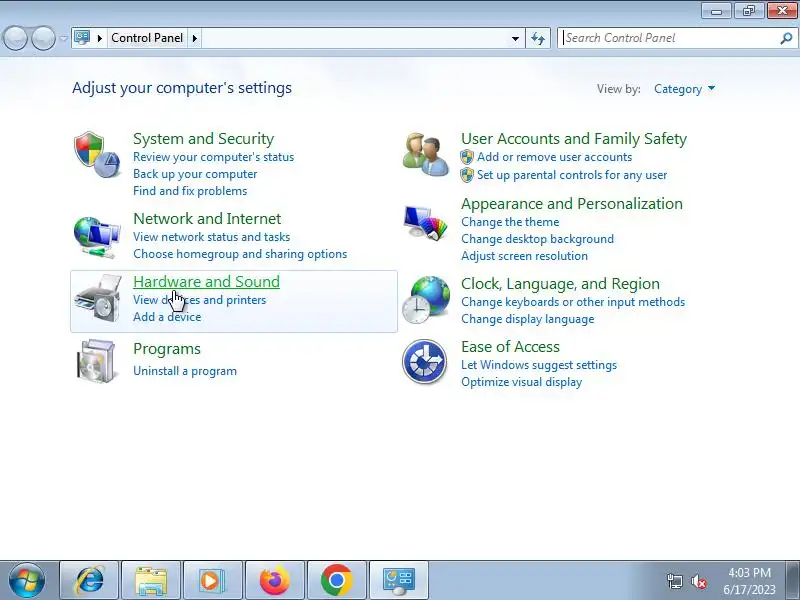Click Choose homegroup and sharing options
The image size is (800, 600).
pos(240,254)
